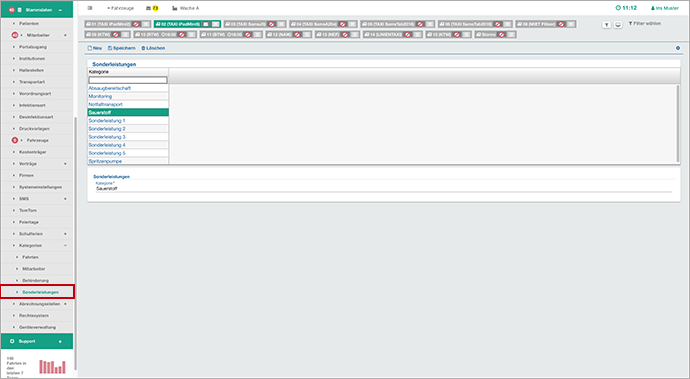Click the Kategorie filter input field
Screen dimensions: 690x379
(x=128, y=80)
